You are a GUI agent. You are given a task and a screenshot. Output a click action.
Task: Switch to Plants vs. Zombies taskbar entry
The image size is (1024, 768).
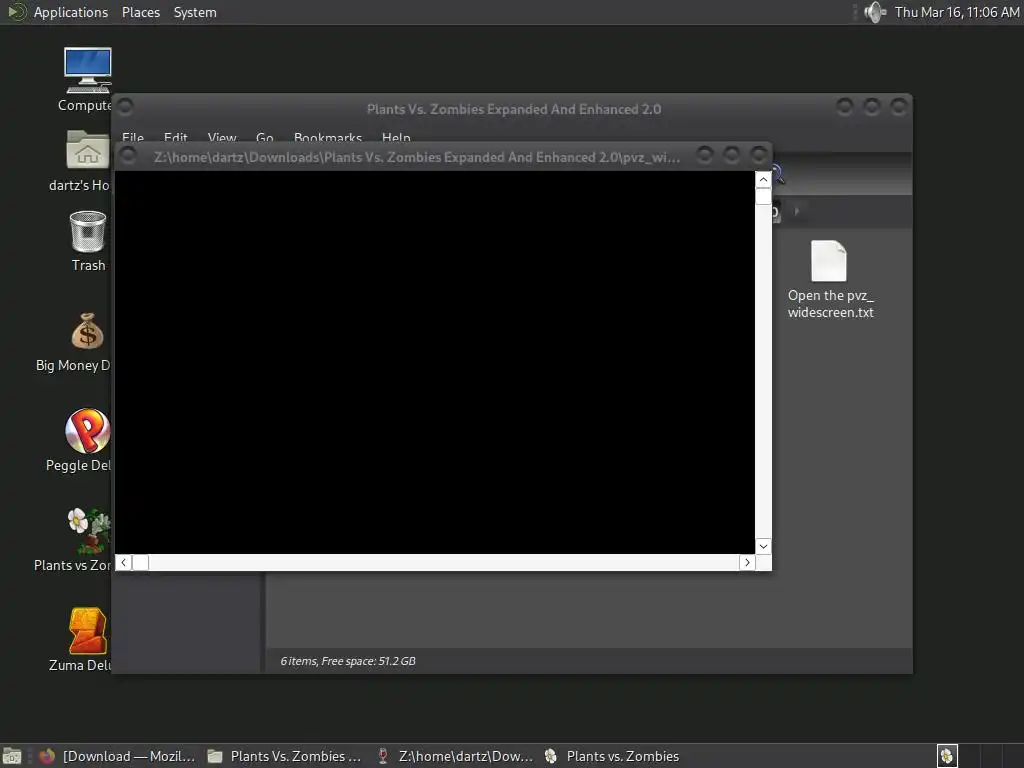tap(612, 756)
